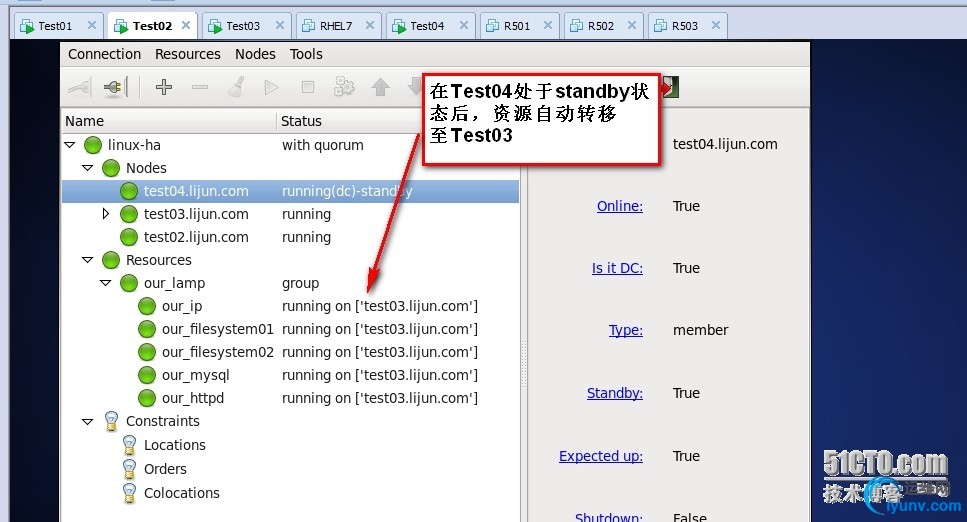Click the green circle of our_ip
The image size is (967, 522).
[147, 306]
